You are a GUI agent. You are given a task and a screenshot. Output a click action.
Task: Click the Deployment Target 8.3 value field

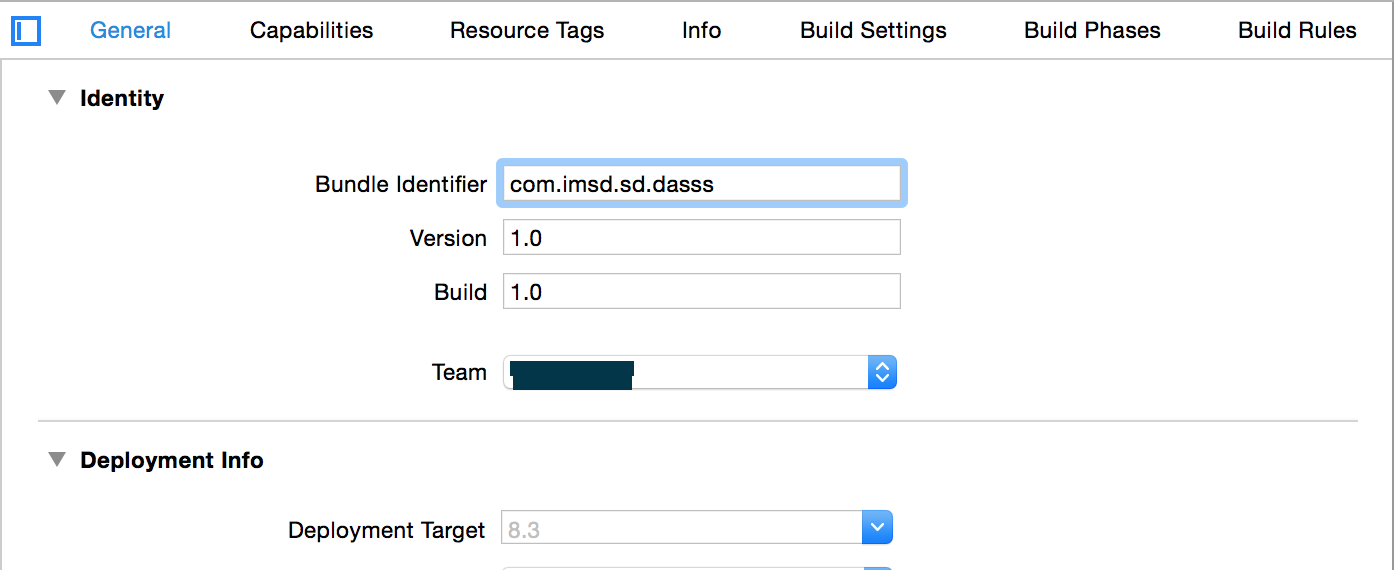pos(681,529)
